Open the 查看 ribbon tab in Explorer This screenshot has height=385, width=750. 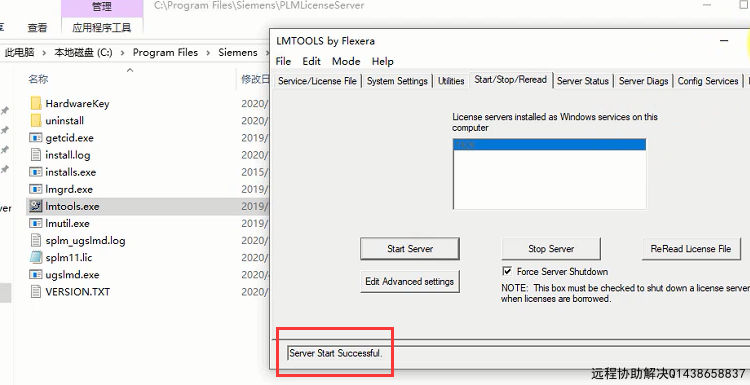click(37, 28)
